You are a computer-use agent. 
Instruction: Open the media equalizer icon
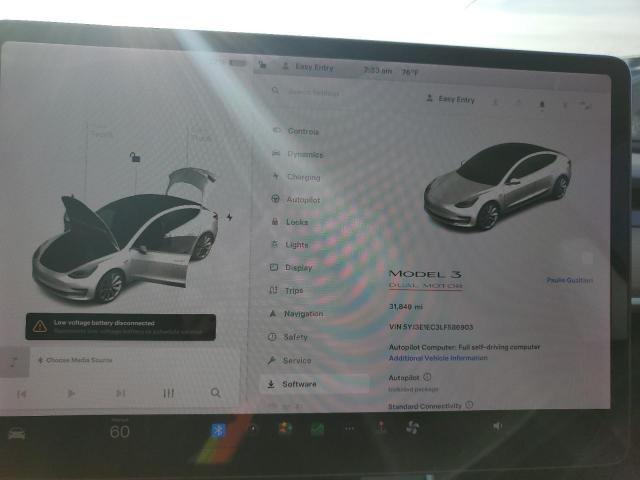pos(169,393)
